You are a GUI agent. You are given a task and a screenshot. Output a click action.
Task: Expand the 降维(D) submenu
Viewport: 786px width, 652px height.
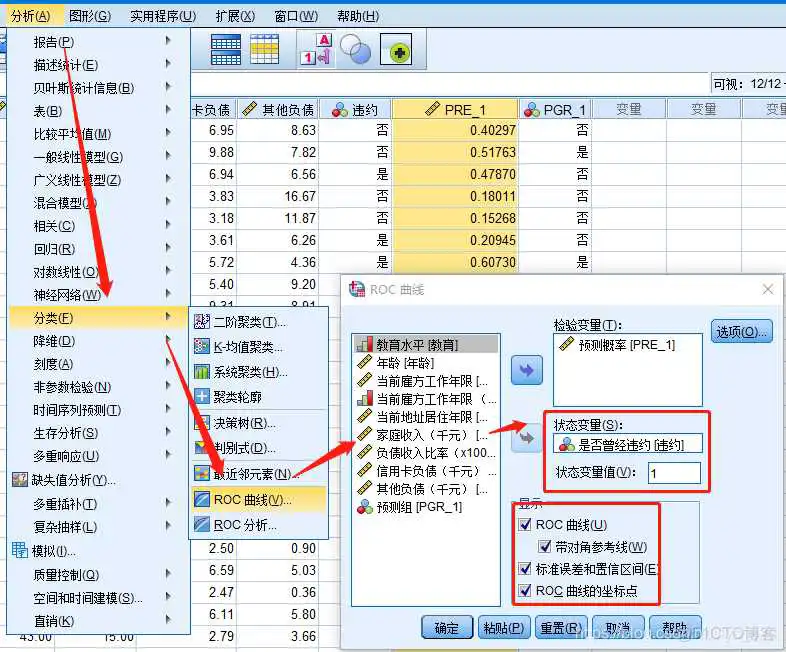[x=99, y=341]
